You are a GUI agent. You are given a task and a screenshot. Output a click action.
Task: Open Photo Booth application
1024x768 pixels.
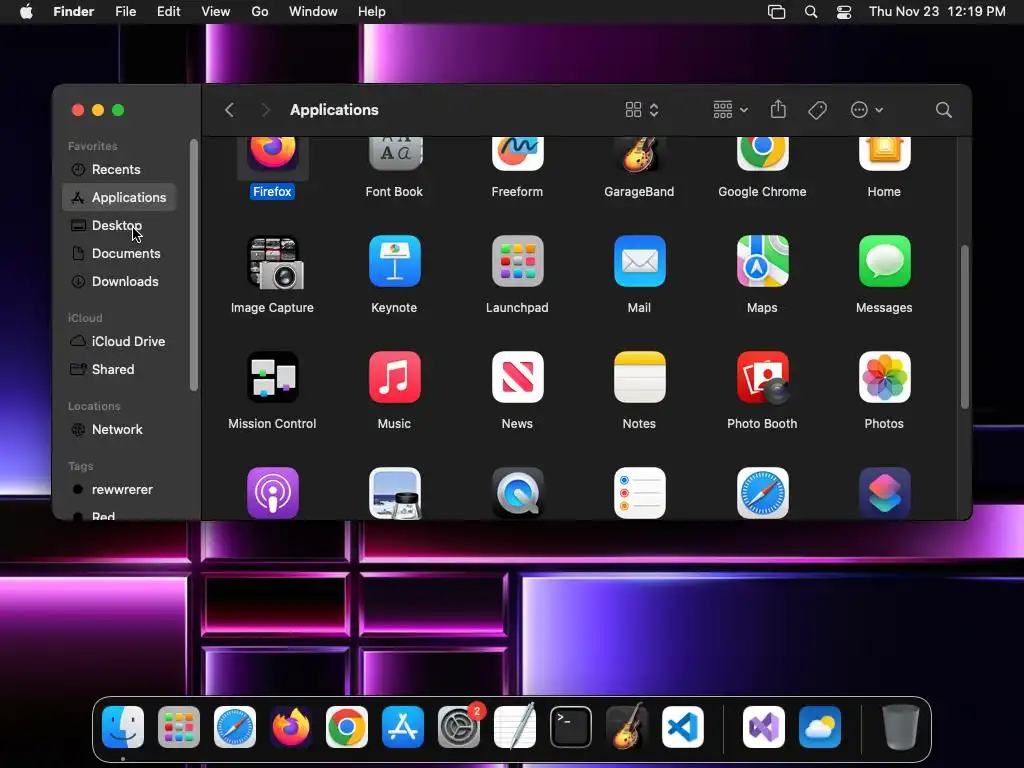(762, 377)
